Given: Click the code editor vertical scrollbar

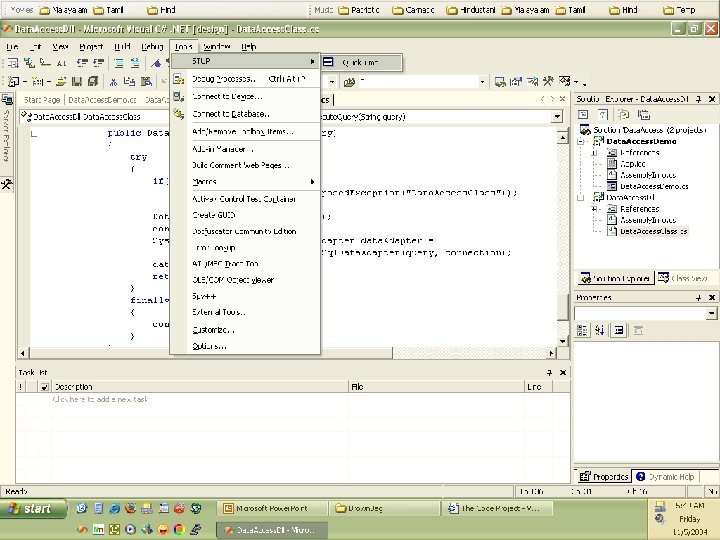Looking at the screenshot, I should 564,220.
